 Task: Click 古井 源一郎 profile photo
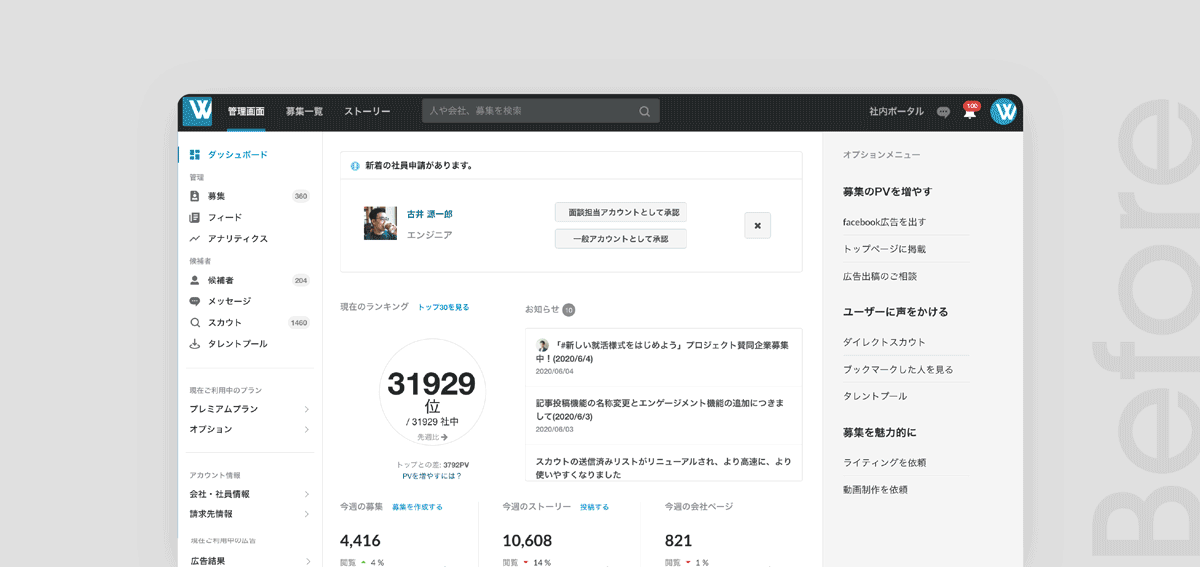point(380,224)
